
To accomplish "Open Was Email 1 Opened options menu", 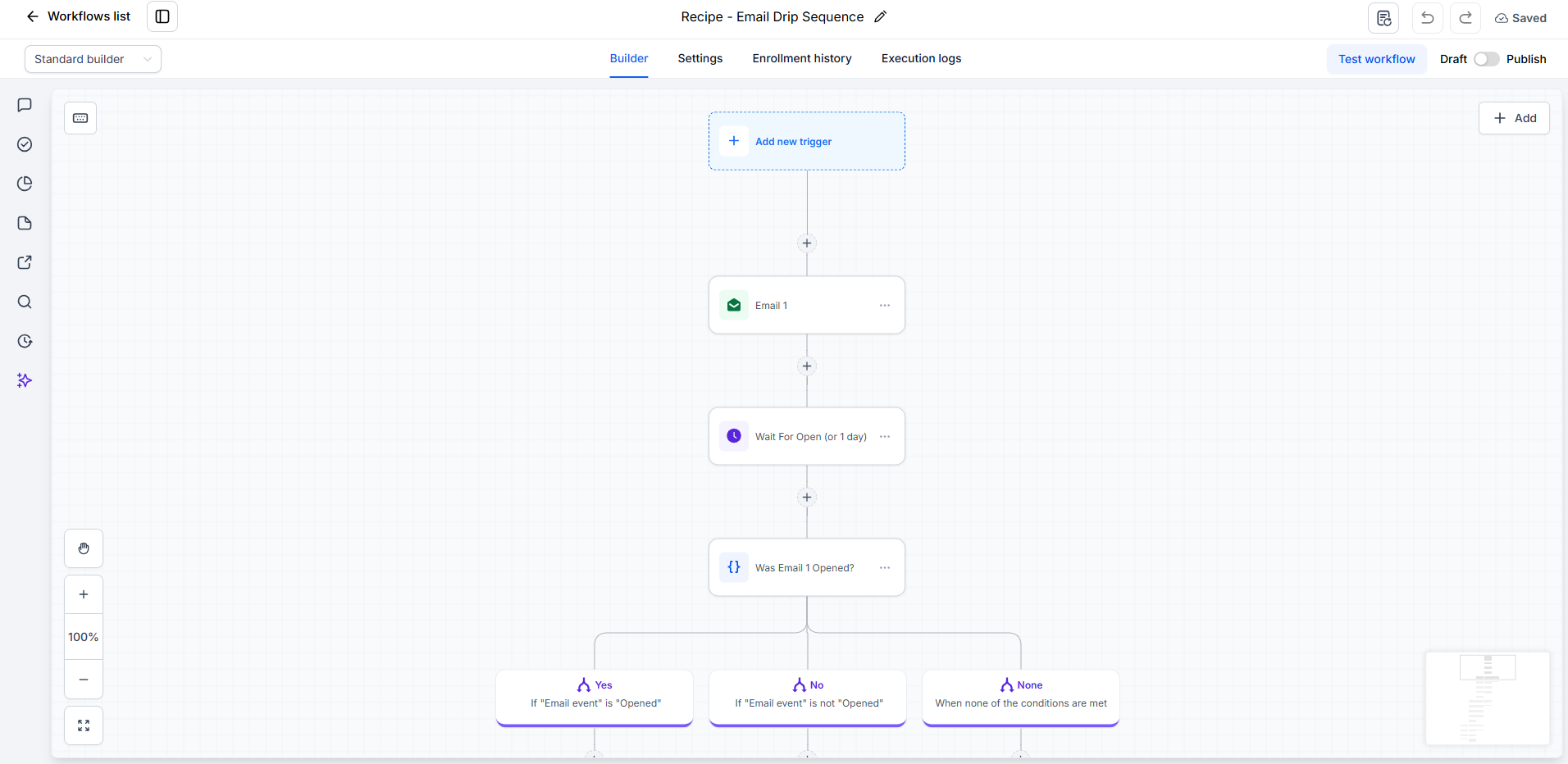I will 885,567.
